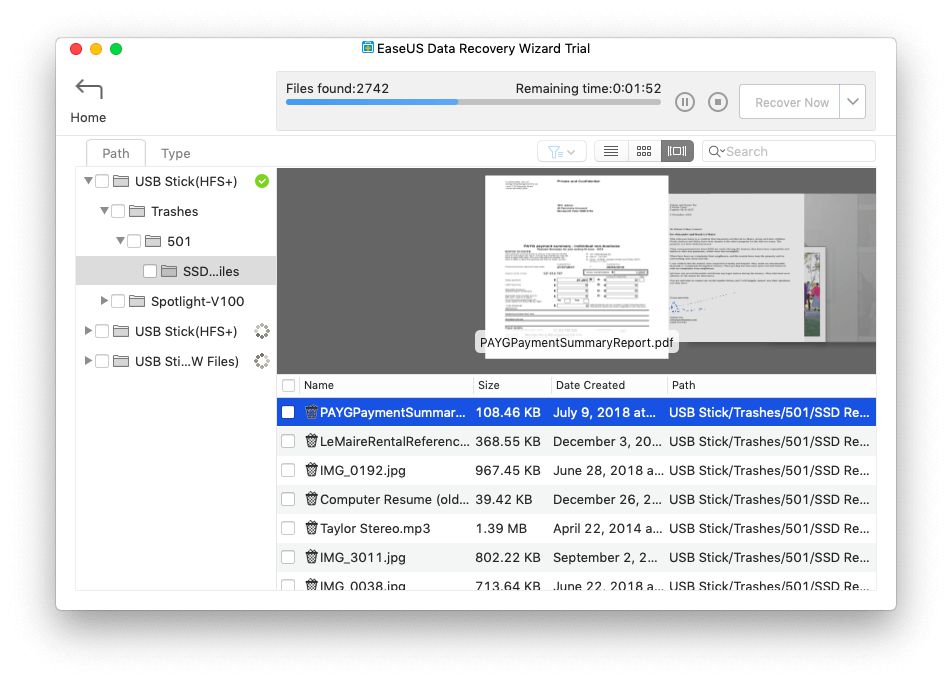
Task: Click the scanning spinner beside collapsed USB Stick(HFS+)
Action: (x=262, y=331)
